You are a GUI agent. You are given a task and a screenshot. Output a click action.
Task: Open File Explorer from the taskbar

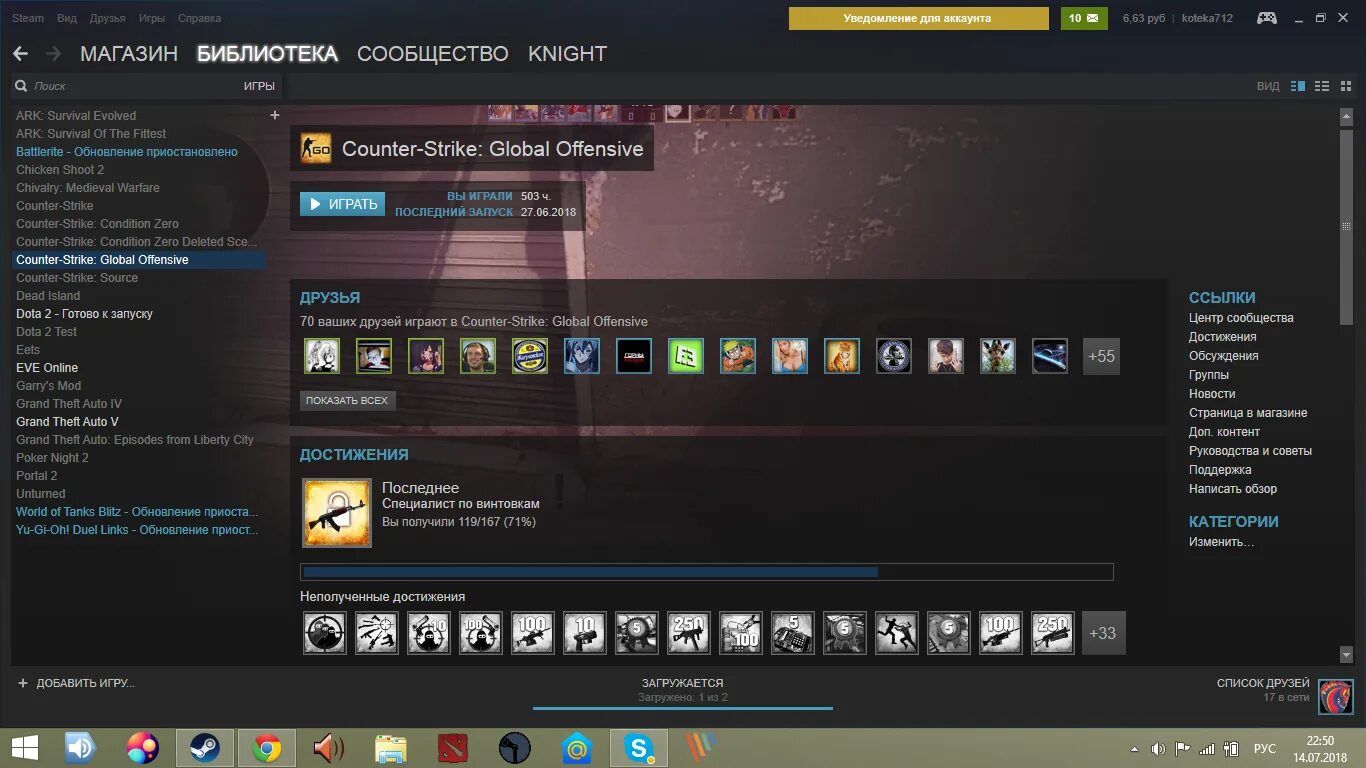click(391, 748)
